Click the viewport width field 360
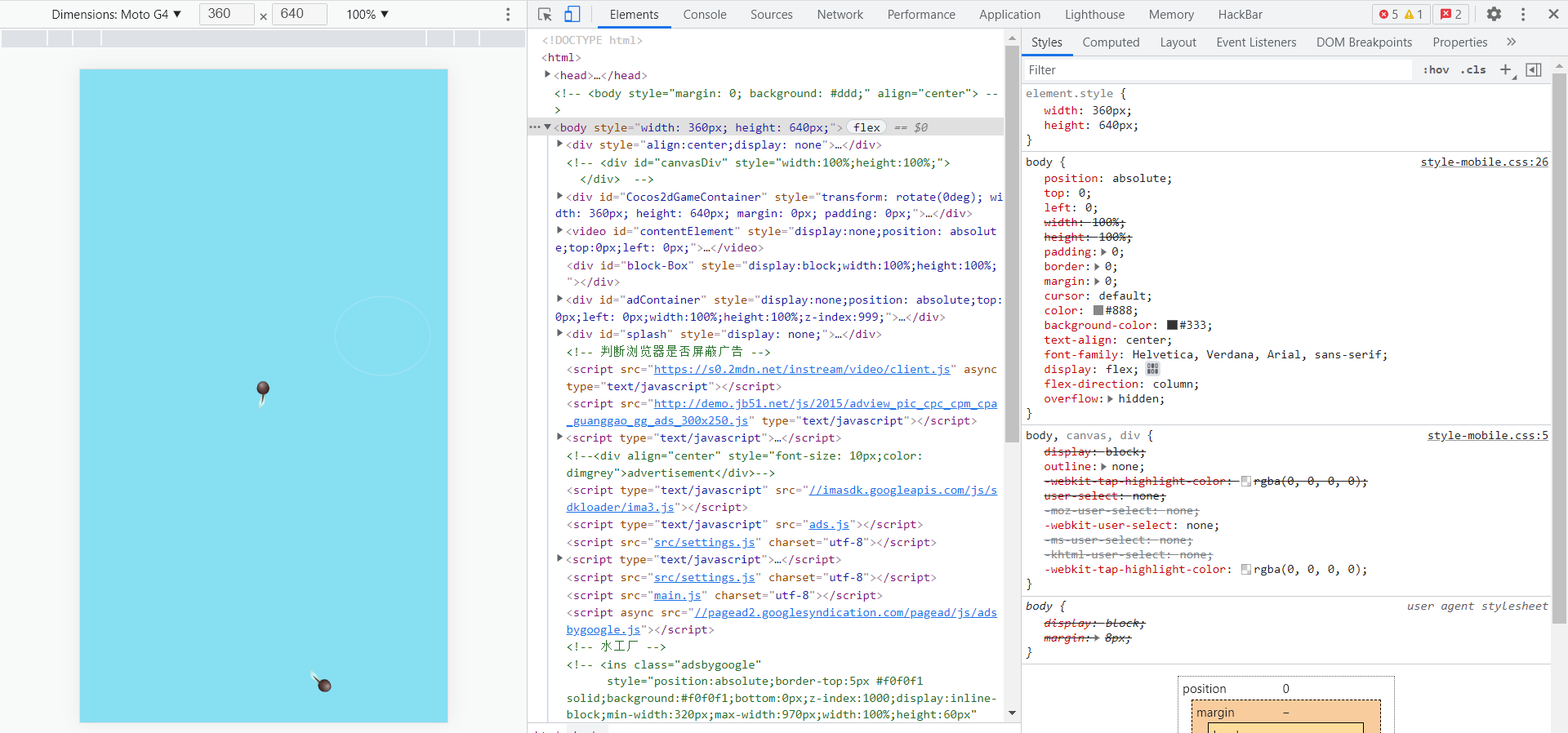Image resolution: width=1568 pixels, height=733 pixels. pyautogui.click(x=226, y=14)
